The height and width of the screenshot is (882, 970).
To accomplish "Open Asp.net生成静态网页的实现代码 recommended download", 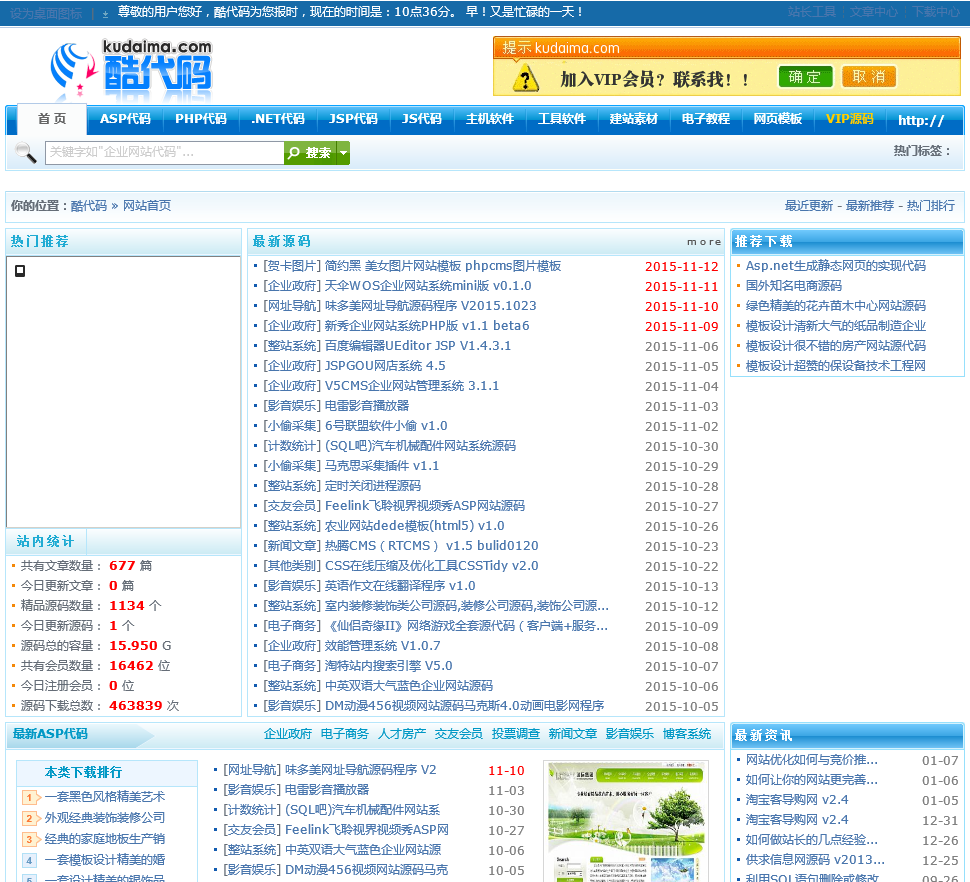I will click(x=836, y=266).
